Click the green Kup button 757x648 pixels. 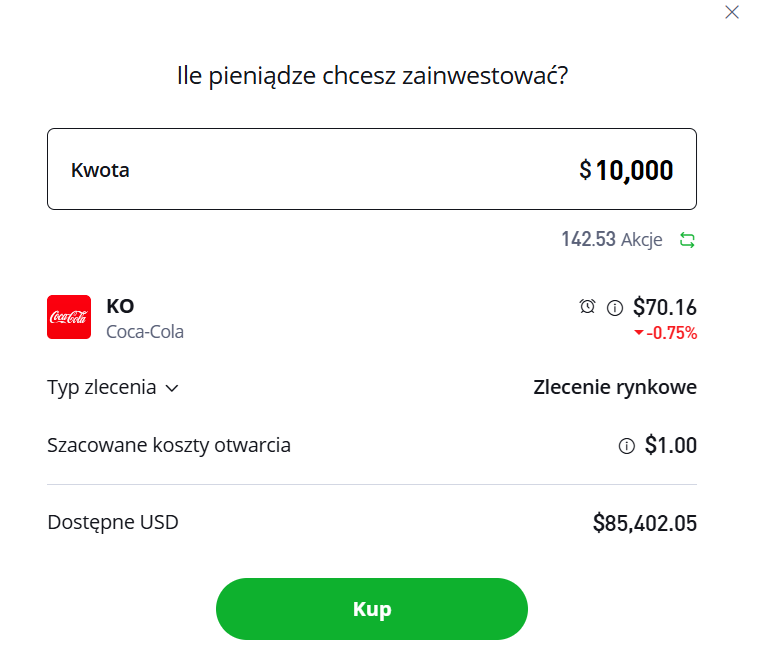point(372,608)
